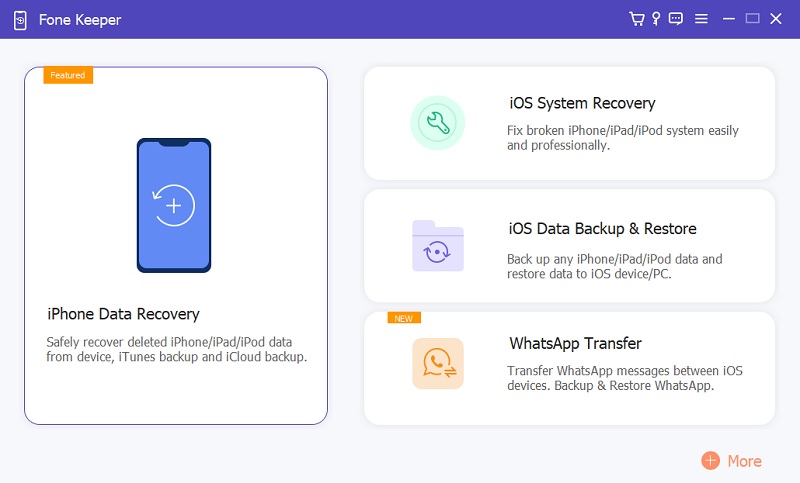Screen dimensions: 800x483
Task: Select the iOS System Recovery heading
Action: click(x=582, y=103)
